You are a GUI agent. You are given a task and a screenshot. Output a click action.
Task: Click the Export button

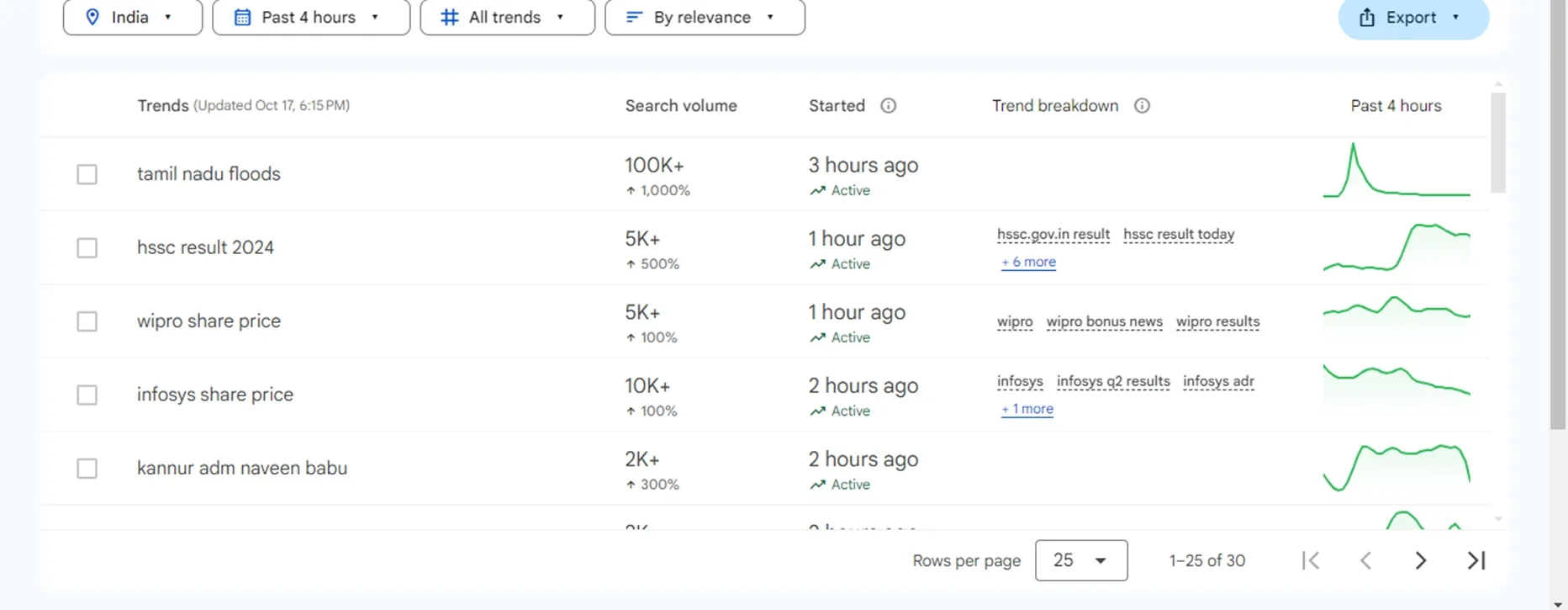pos(1412,17)
